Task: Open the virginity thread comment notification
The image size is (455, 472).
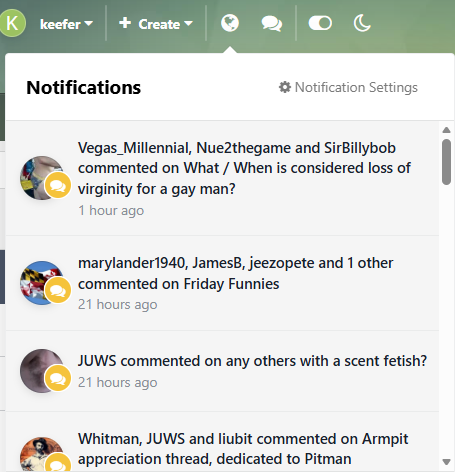Action: coord(222,178)
